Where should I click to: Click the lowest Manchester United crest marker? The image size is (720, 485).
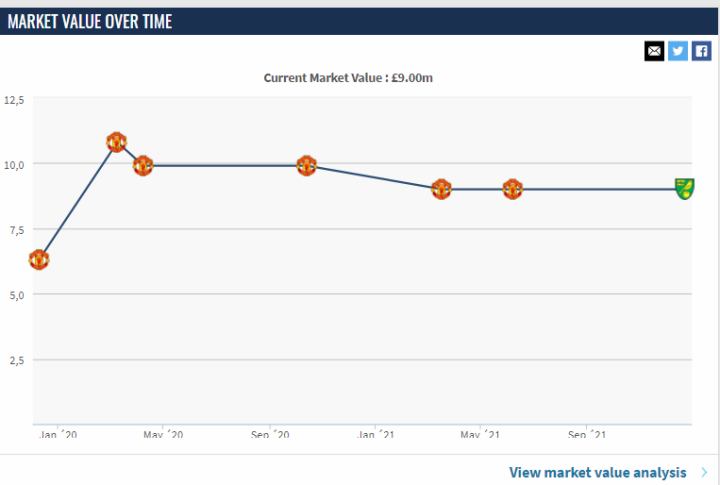39,259
